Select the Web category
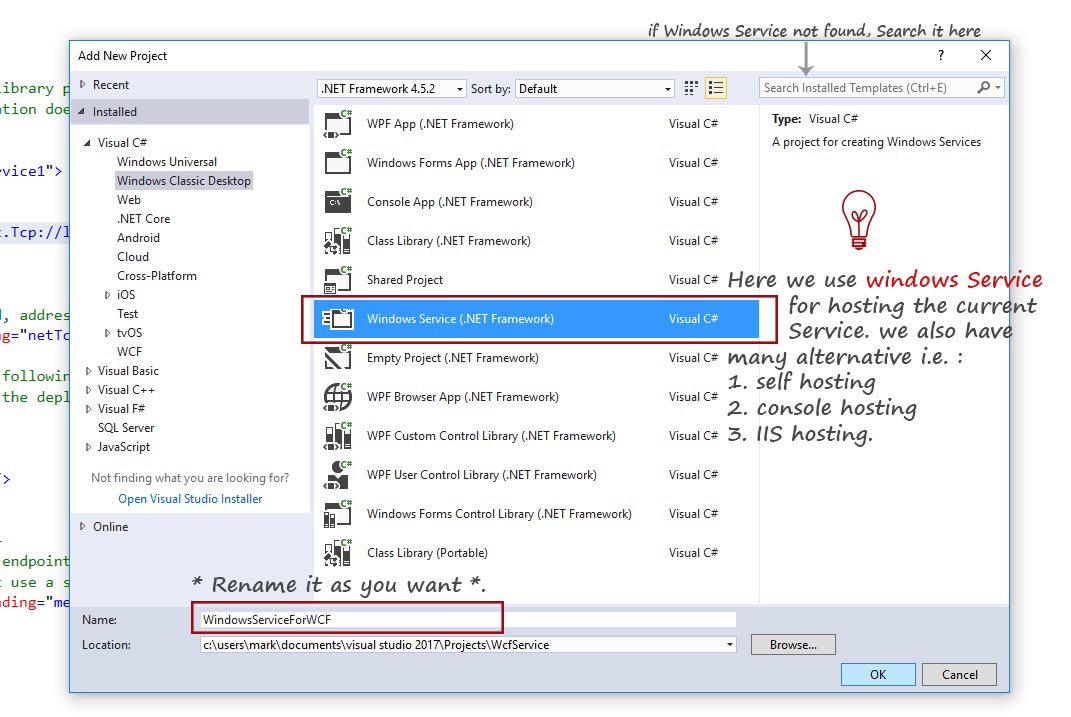The width and height of the screenshot is (1071, 717). point(128,200)
